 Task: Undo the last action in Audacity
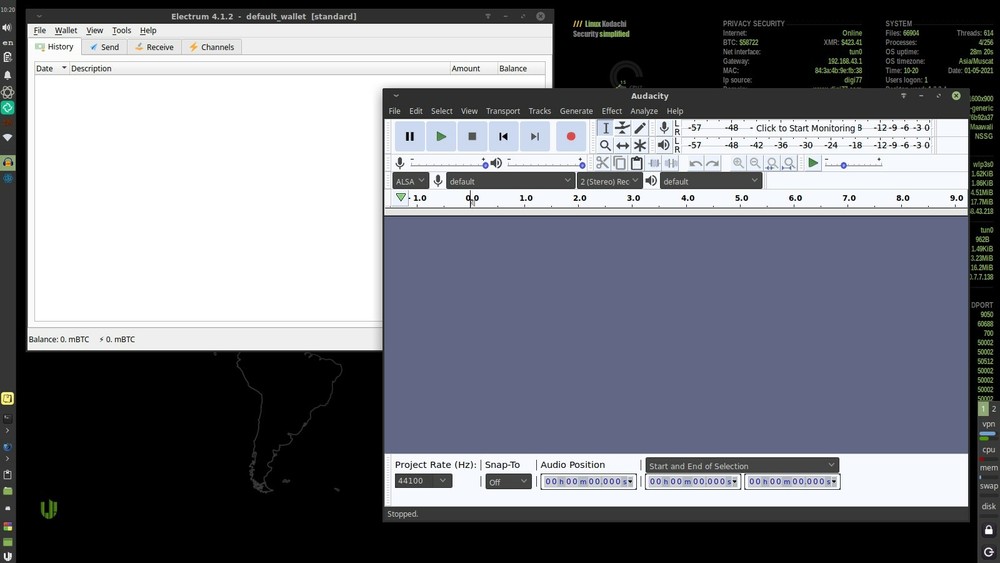[x=695, y=163]
